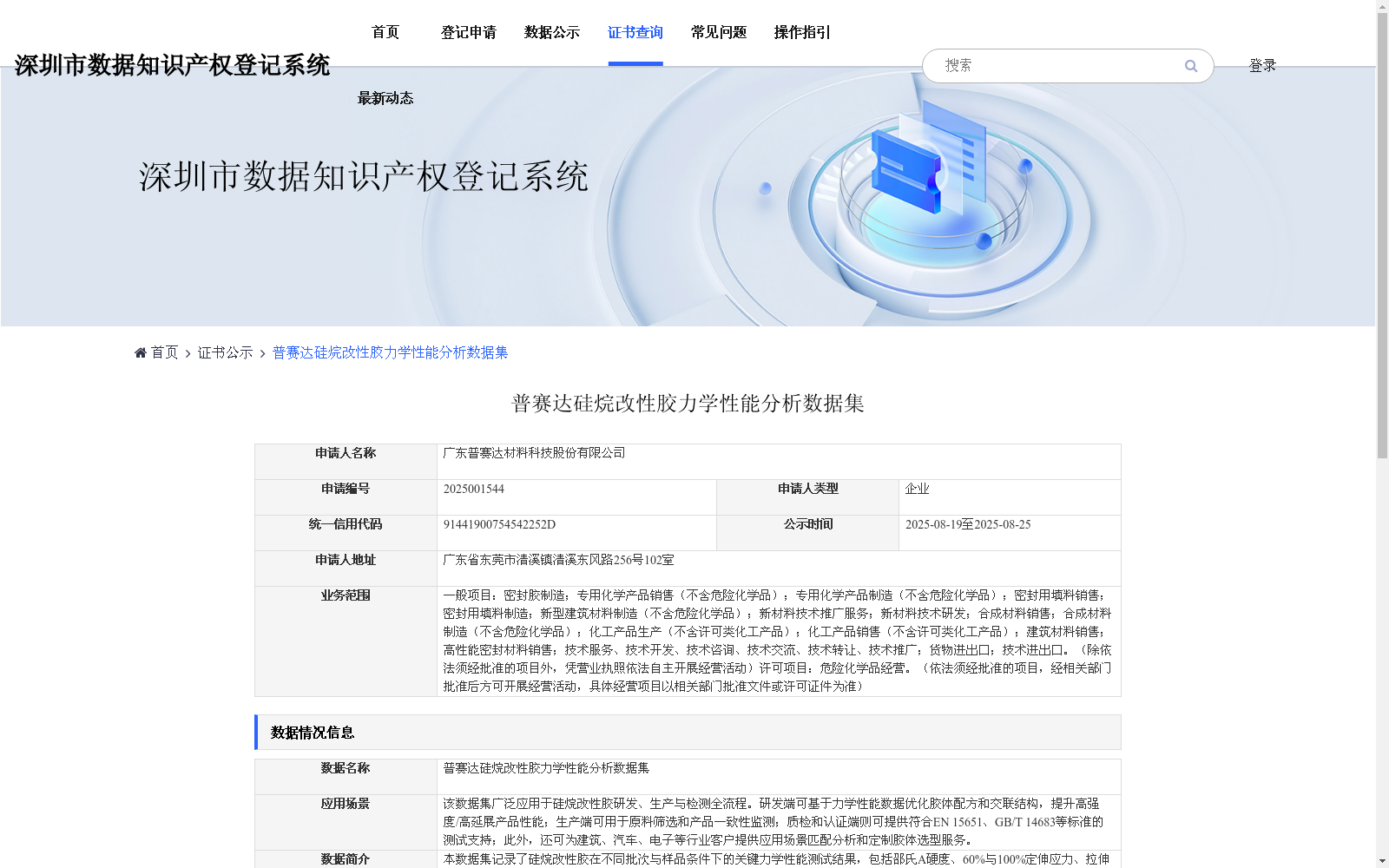Image resolution: width=1389 pixels, height=868 pixels.
Task: Click the 数据名称 label cell
Action: [346, 777]
